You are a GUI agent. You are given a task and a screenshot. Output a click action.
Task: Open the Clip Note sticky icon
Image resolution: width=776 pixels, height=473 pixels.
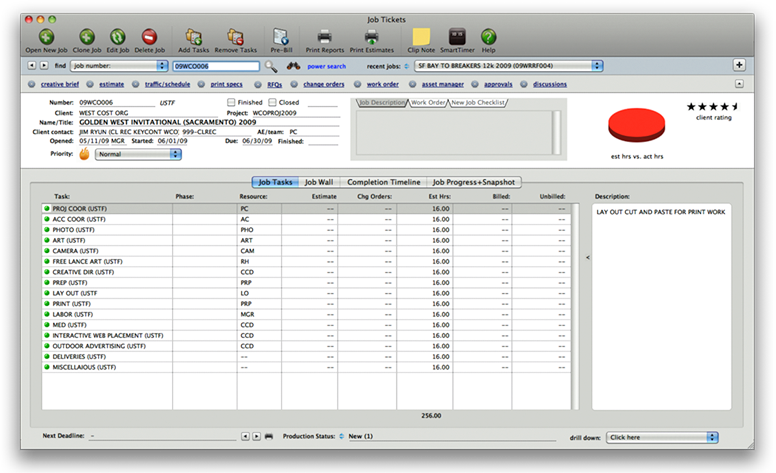(x=421, y=37)
